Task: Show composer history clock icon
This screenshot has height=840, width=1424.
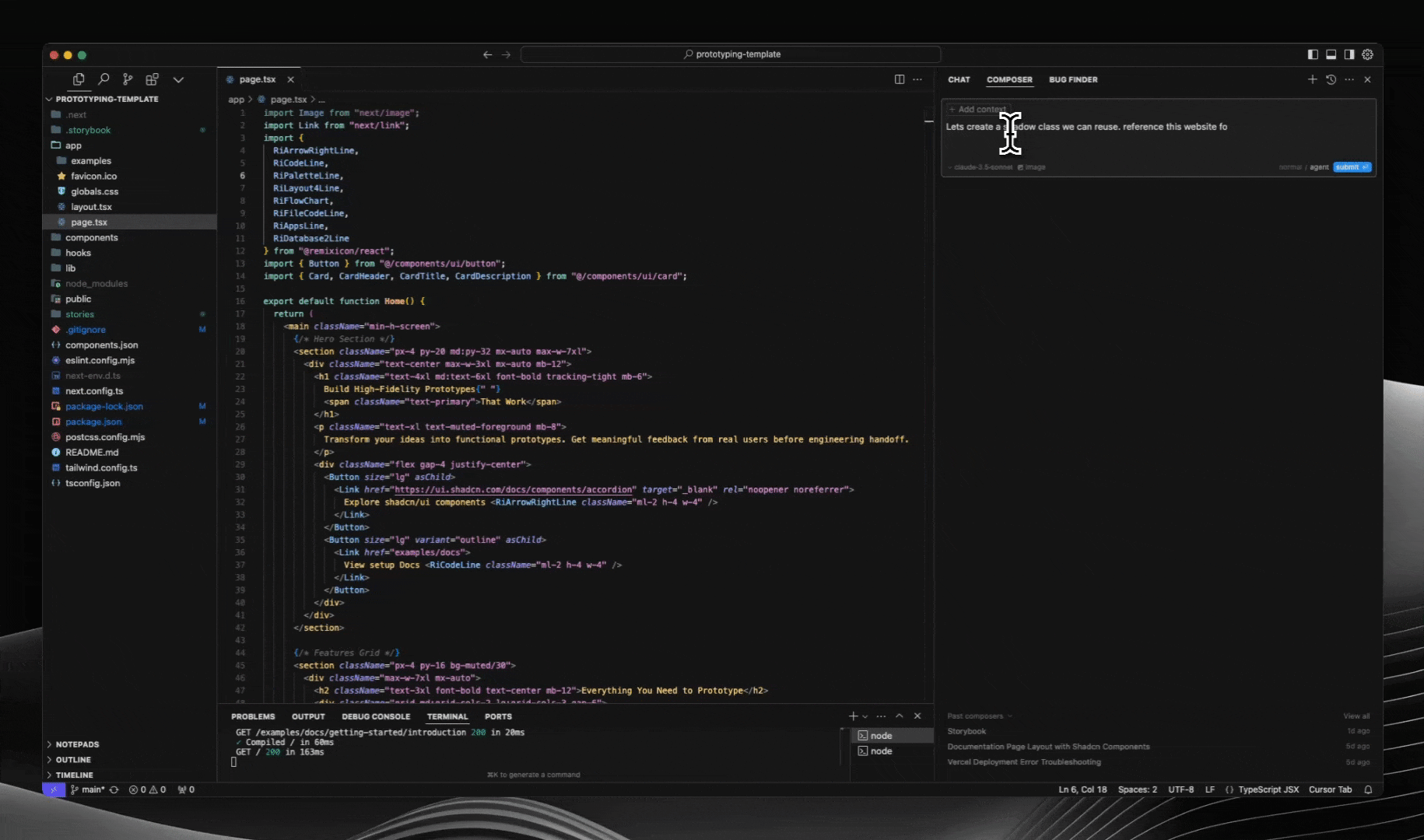Action: point(1331,79)
